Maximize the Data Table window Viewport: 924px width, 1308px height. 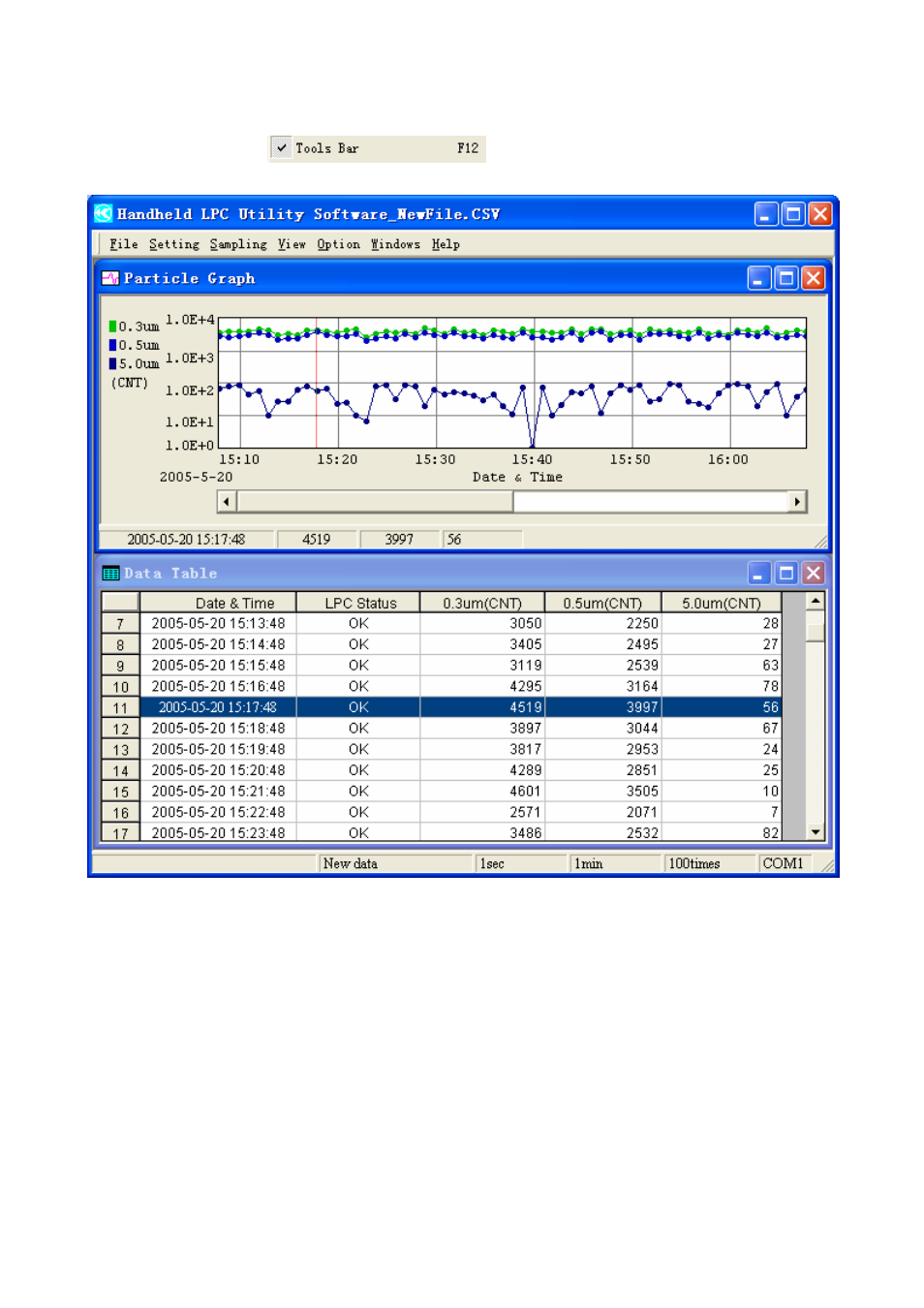[x=786, y=574]
